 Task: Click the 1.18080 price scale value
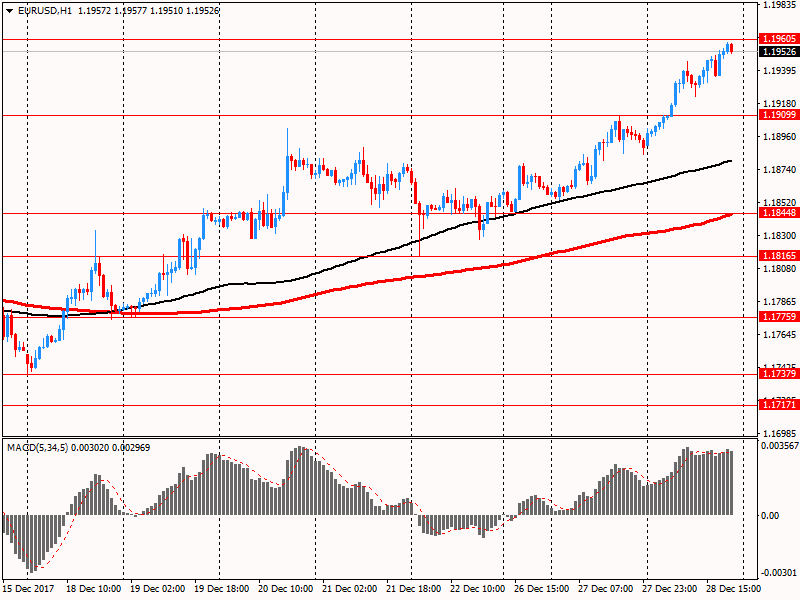click(x=779, y=268)
